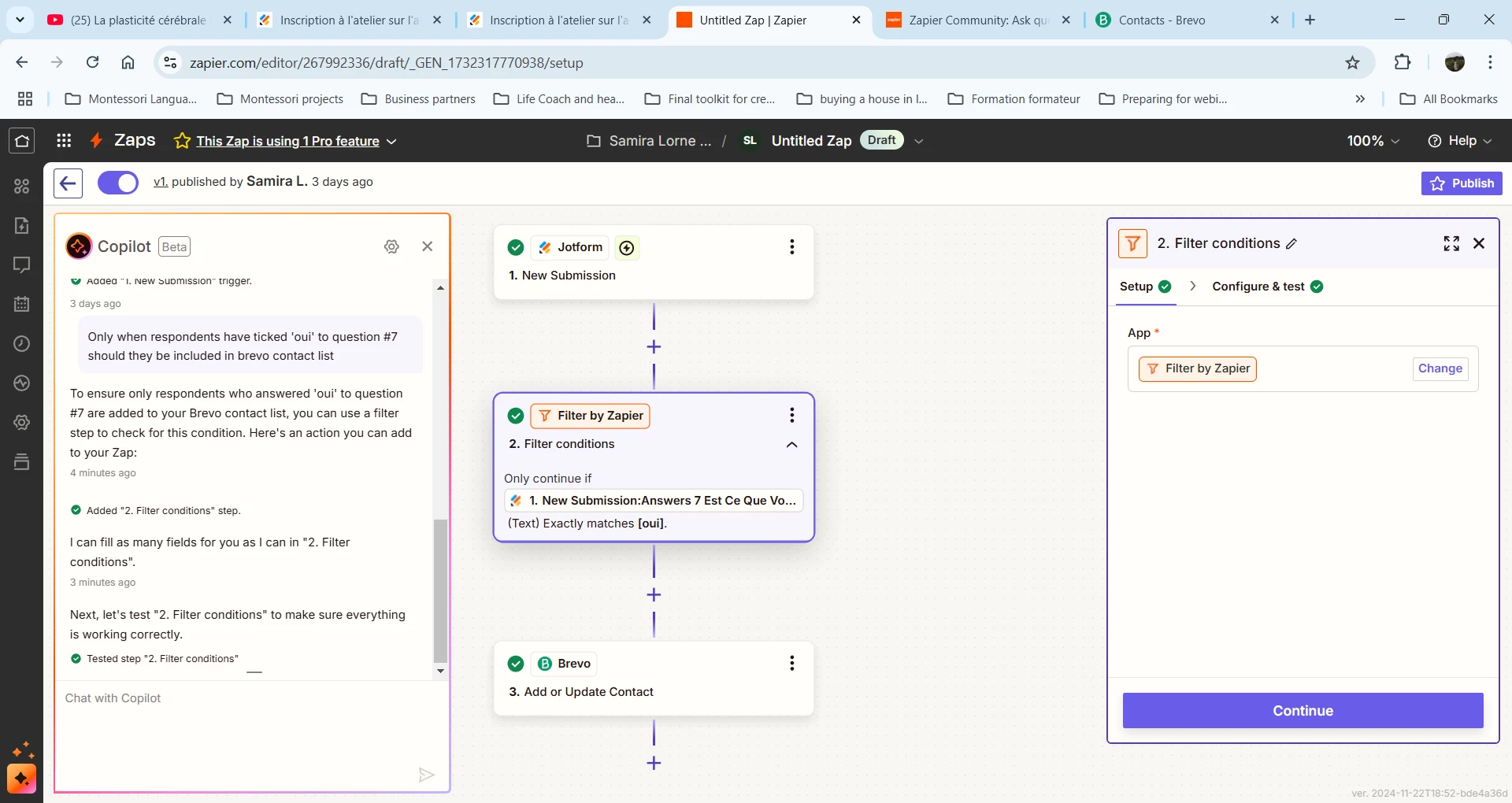Click the Continue button
The image size is (1512, 803).
(1303, 711)
